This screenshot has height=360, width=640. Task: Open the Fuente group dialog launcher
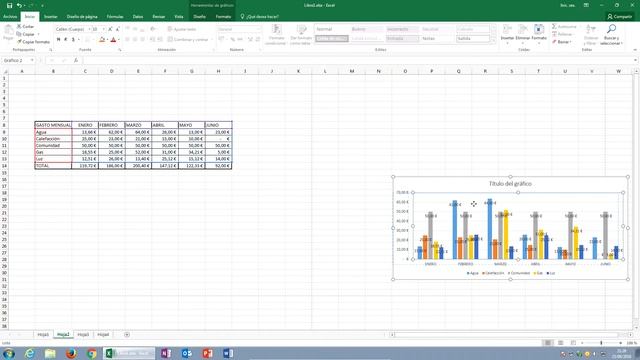(120, 50)
